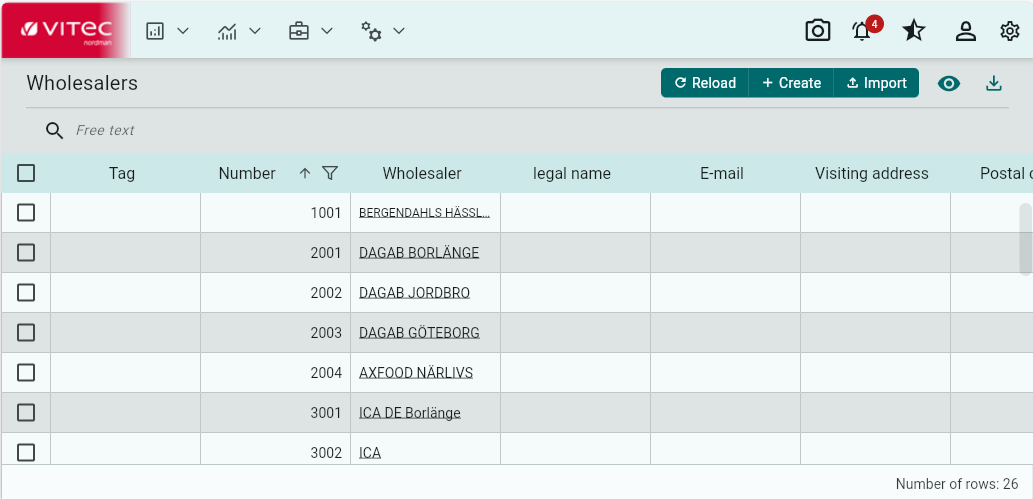The width and height of the screenshot is (1033, 499).
Task: Click the Vitec Nordman logo
Action: (65, 30)
